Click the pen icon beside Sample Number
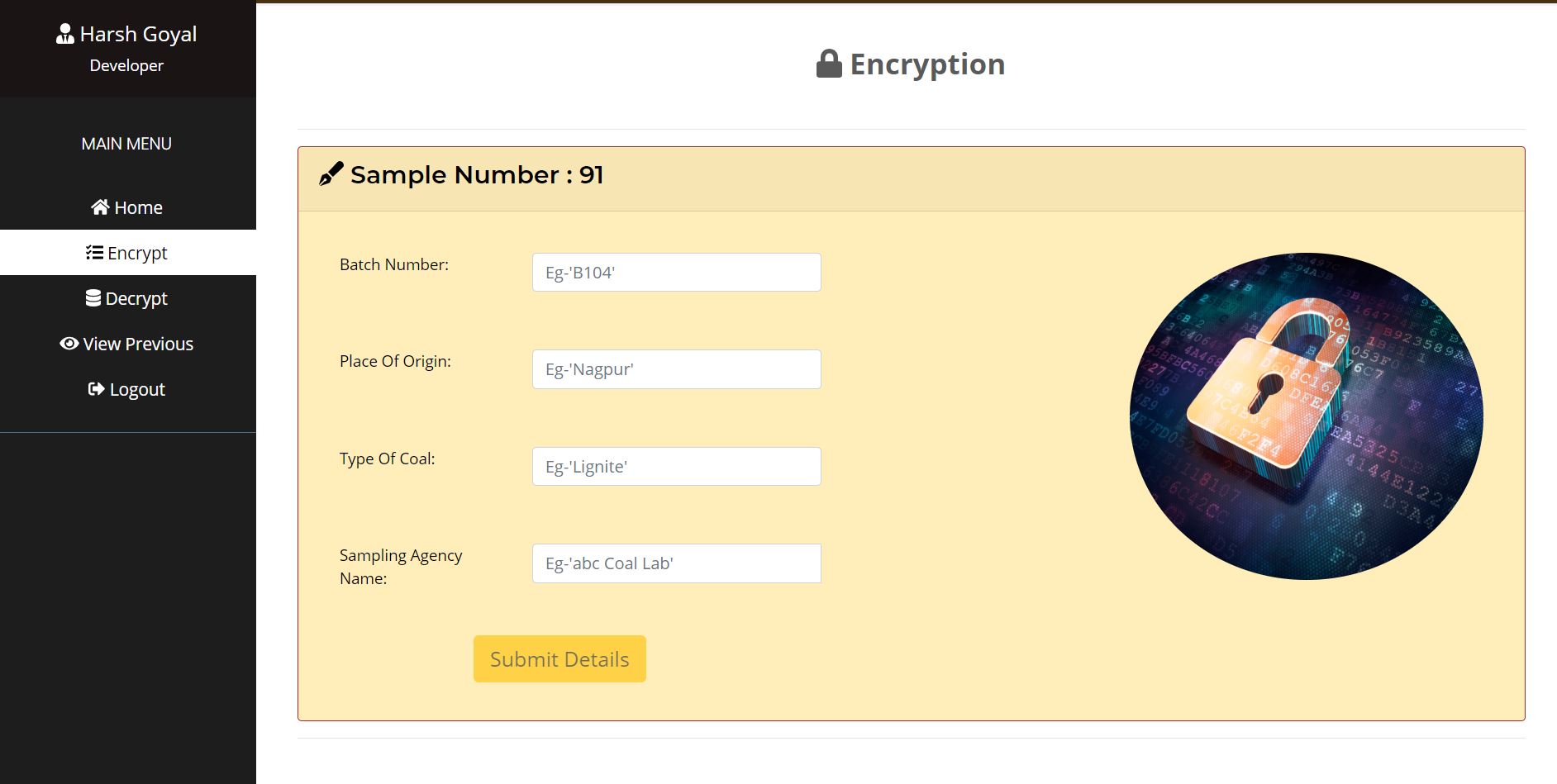 click(331, 174)
